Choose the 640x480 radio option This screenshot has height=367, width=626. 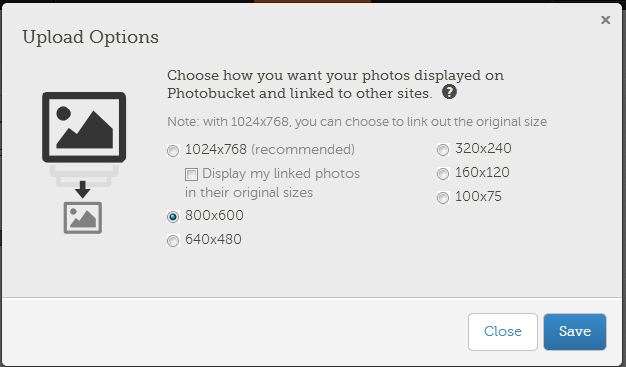(173, 241)
